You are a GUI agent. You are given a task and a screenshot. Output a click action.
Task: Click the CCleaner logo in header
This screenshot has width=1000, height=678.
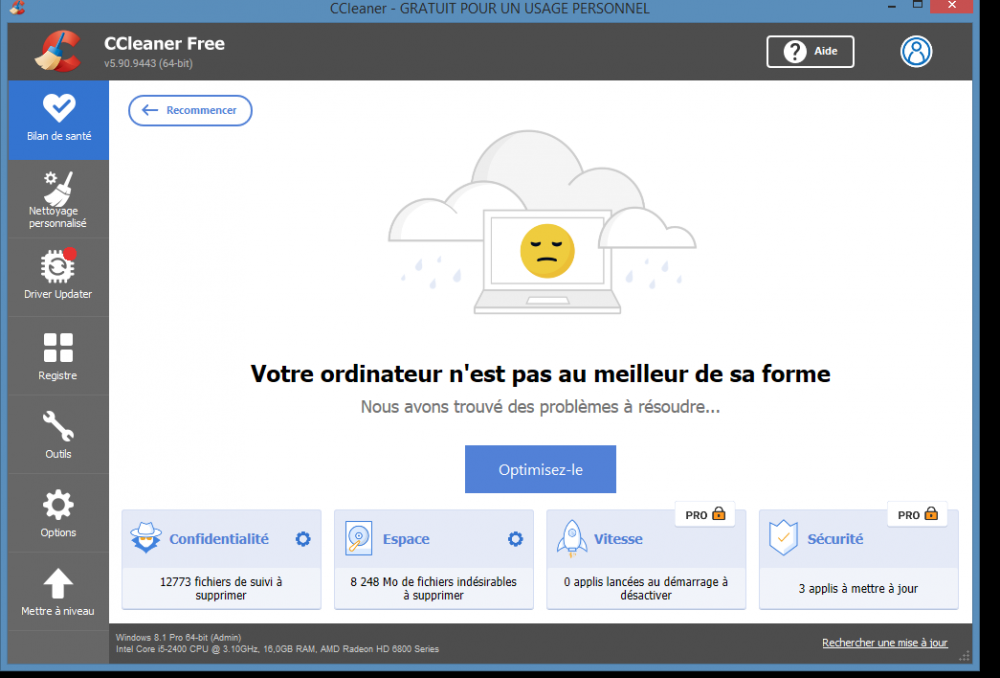58,51
